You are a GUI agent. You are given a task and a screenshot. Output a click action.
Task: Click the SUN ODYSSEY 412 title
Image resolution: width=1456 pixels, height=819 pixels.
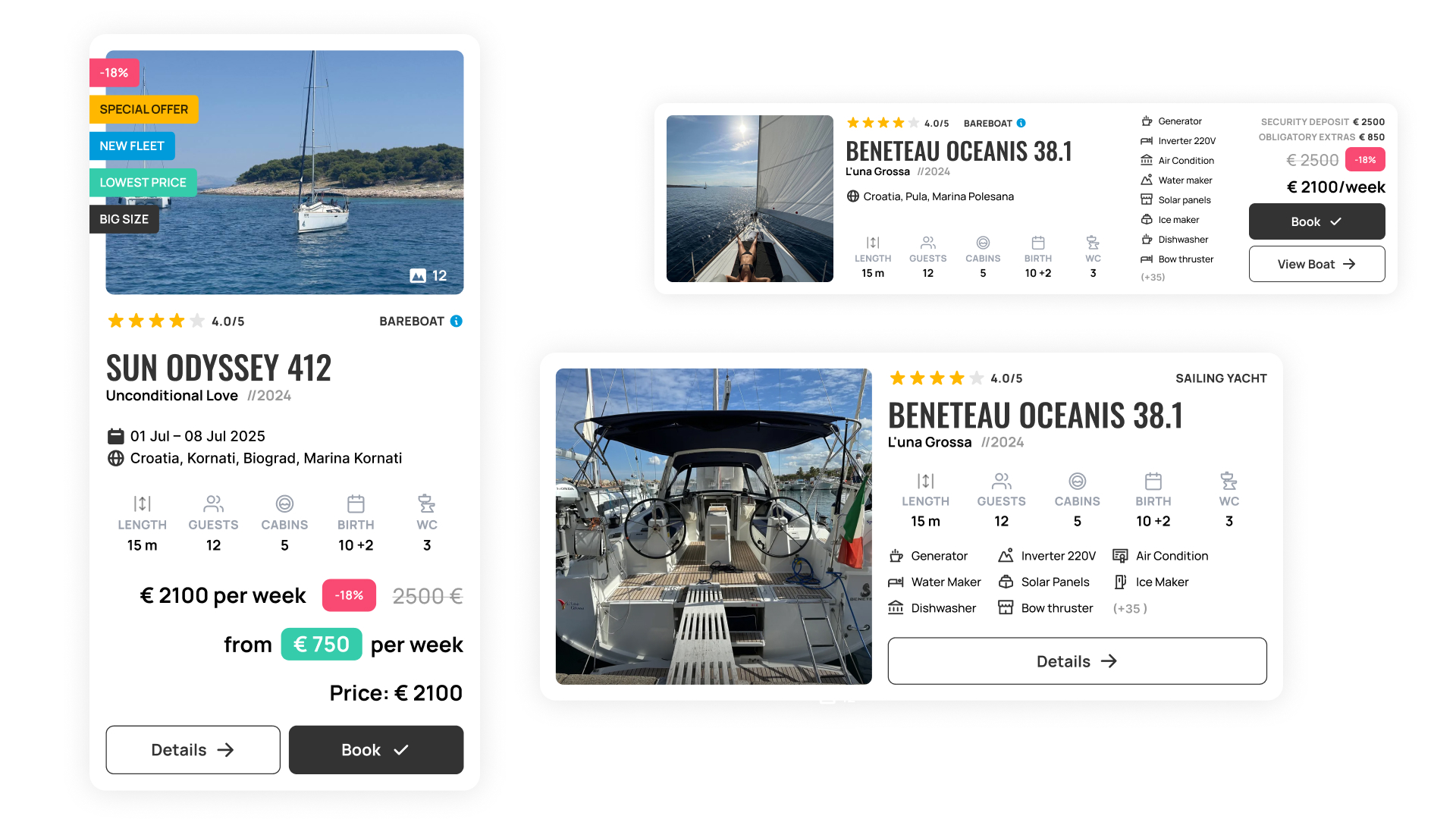[x=218, y=369]
